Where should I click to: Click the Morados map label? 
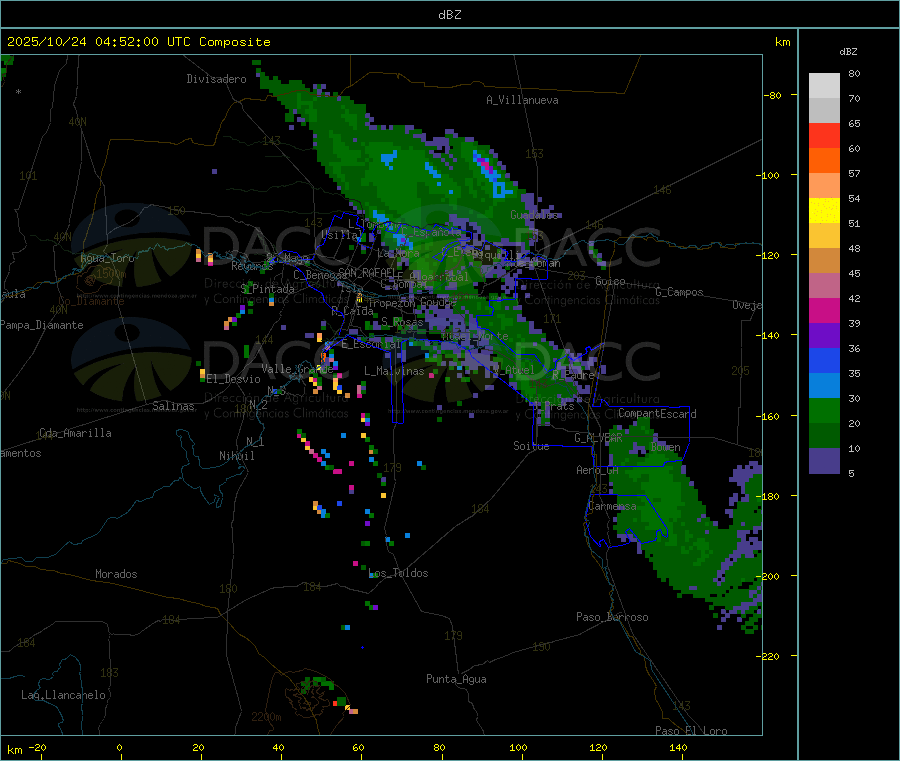tap(116, 574)
